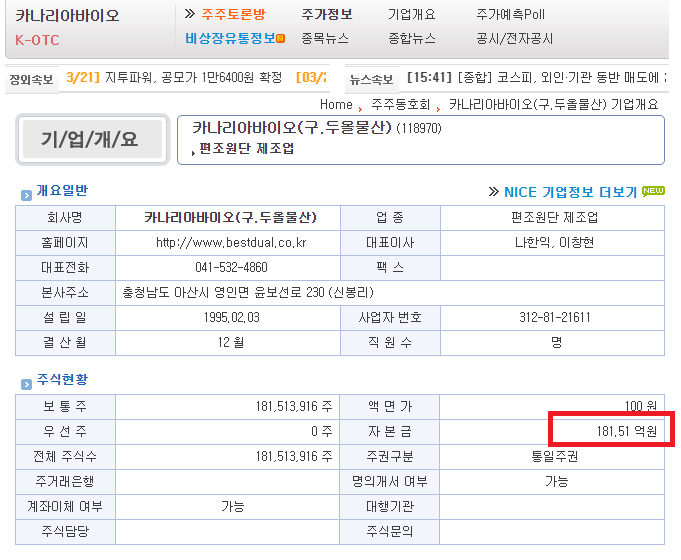This screenshot has height=560, width=681.
Task: Click the 뉴스속보 tab label
Action: tap(371, 80)
